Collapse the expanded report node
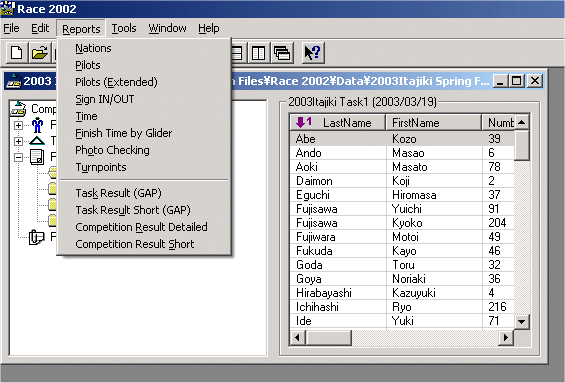This screenshot has height=383, width=565. click(x=18, y=157)
